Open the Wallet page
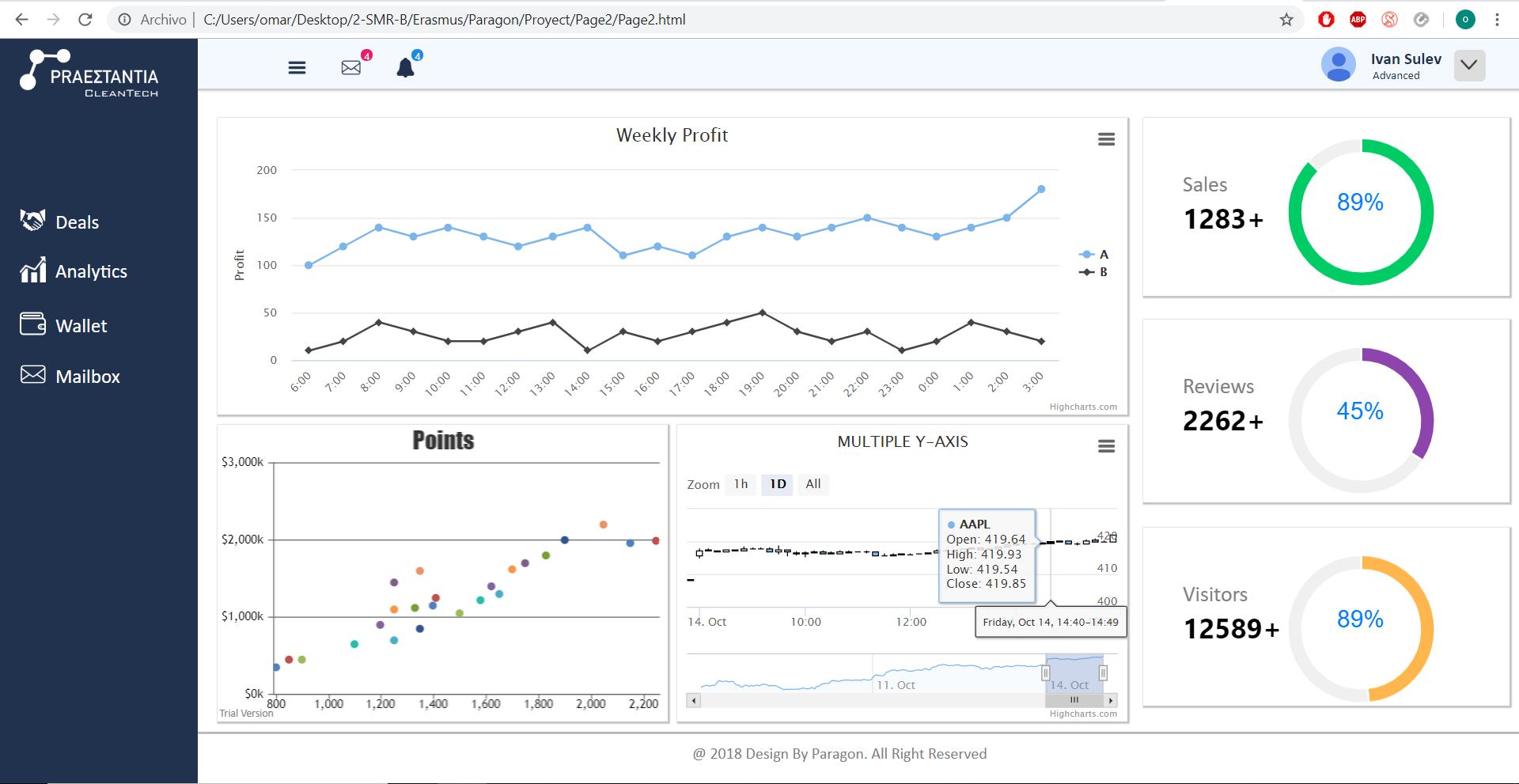1519x784 pixels. tap(81, 326)
